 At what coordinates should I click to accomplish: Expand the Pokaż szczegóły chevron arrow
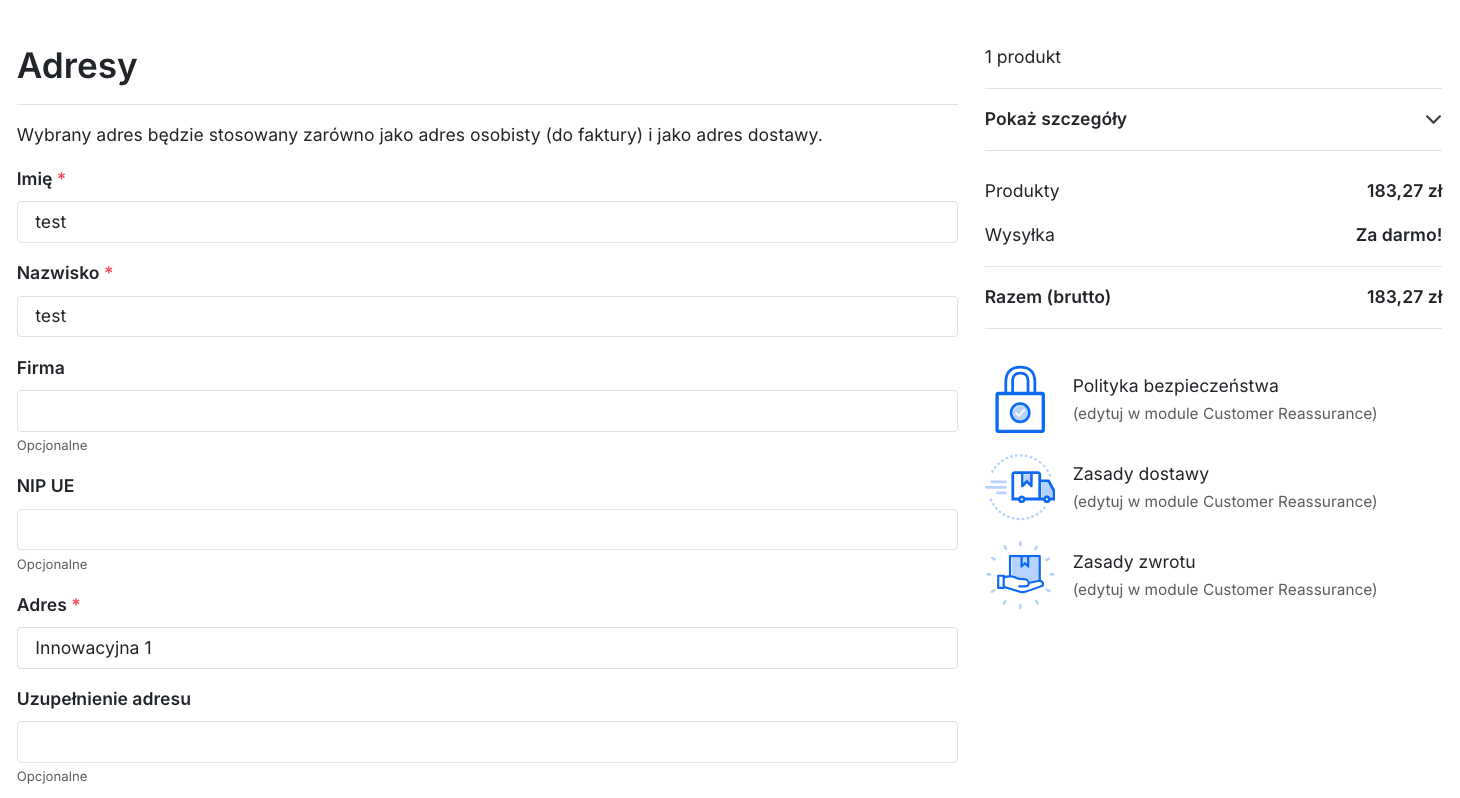point(1433,119)
